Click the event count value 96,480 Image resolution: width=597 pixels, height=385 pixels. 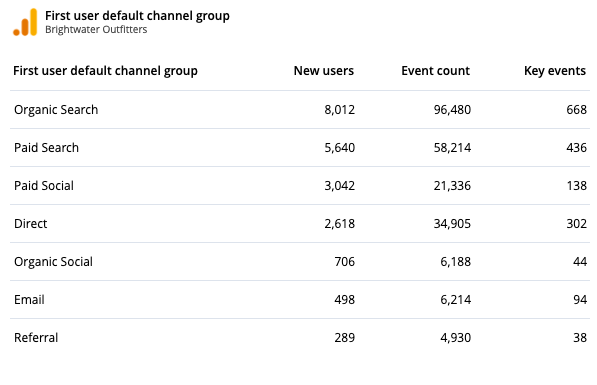point(452,110)
